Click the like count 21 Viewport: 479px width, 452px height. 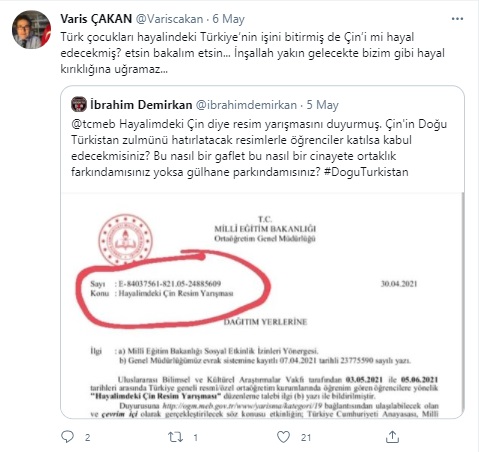[306, 437]
